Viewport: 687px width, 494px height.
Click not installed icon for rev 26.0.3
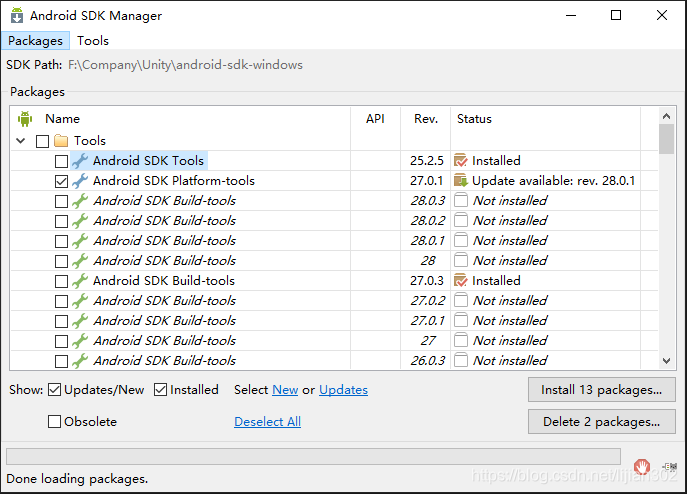[460, 360]
